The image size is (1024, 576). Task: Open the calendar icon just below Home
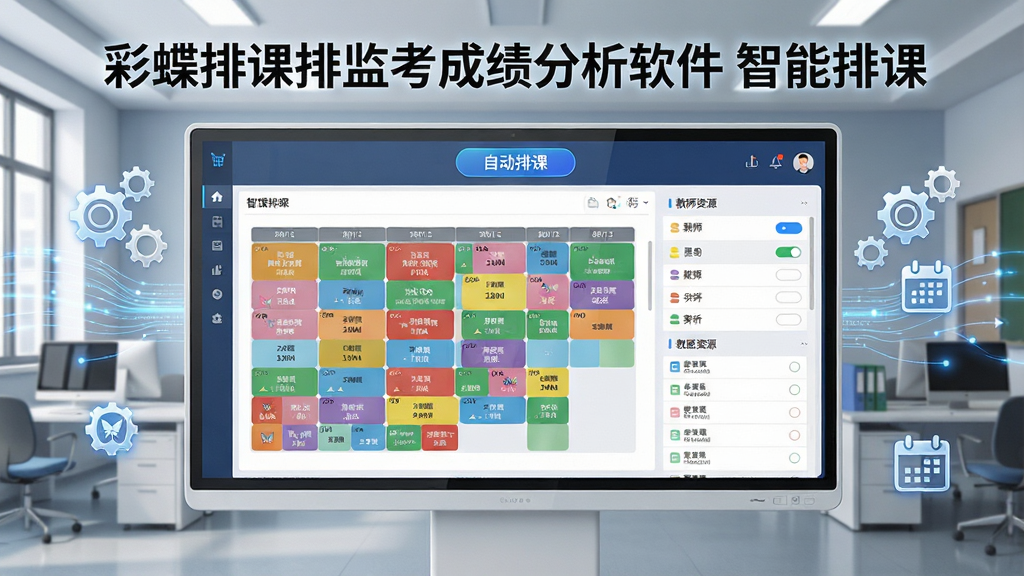click(217, 222)
